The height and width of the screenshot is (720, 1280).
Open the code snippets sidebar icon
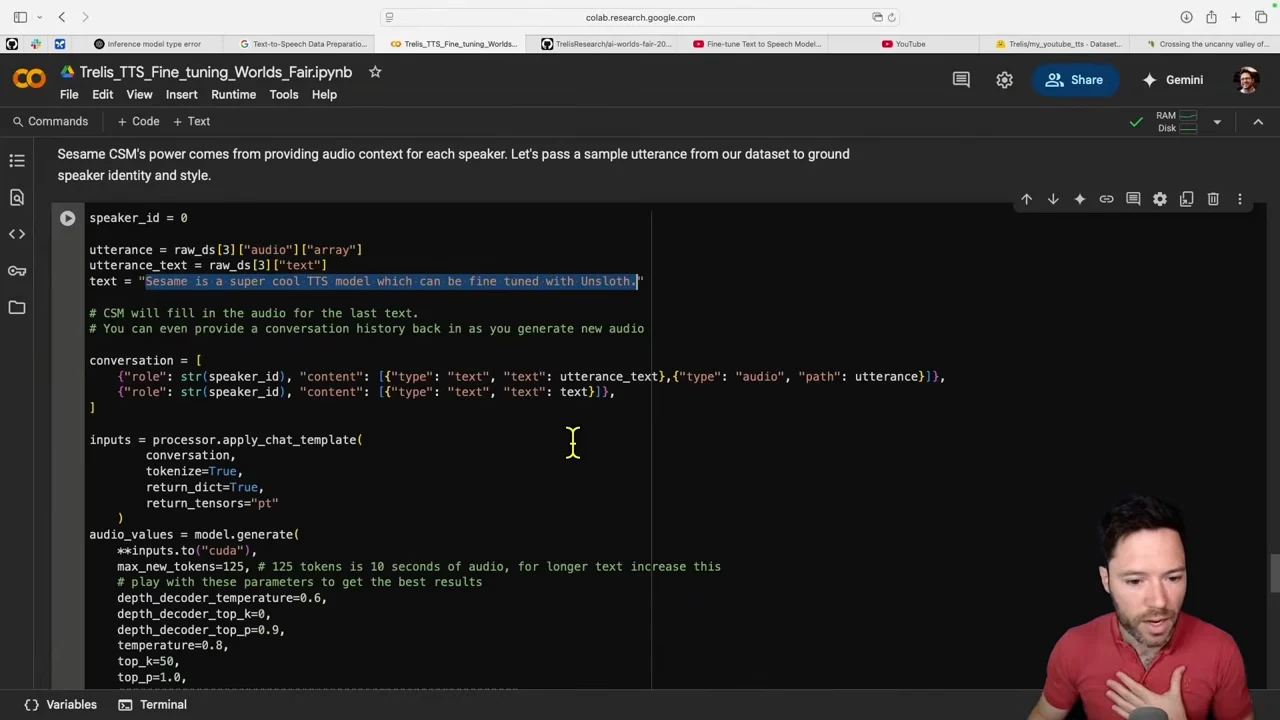tap(17, 234)
